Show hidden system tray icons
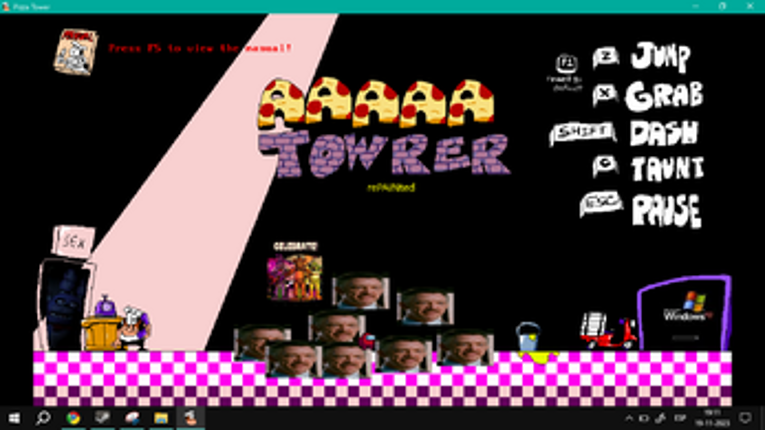 [x=628, y=418]
